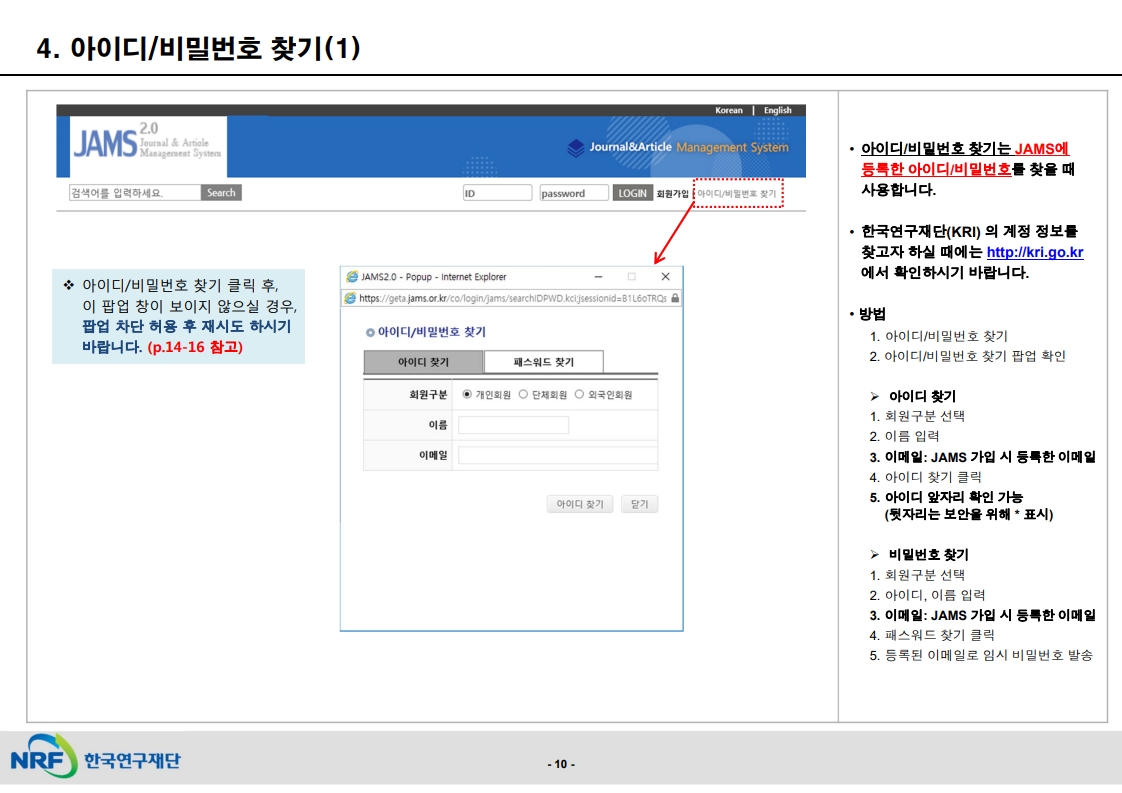The width and height of the screenshot is (1122, 793).
Task: Click the Internet Explorer icon in popup title
Action: click(351, 277)
